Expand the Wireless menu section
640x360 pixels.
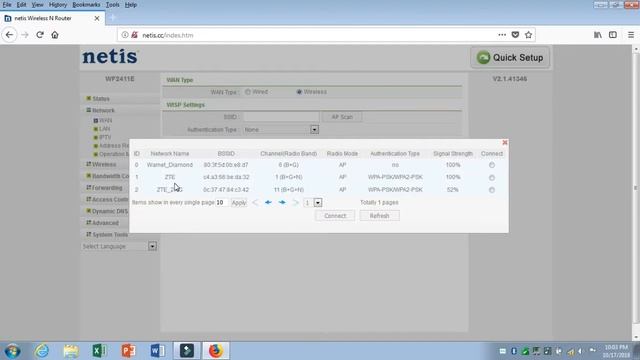pyautogui.click(x=104, y=164)
